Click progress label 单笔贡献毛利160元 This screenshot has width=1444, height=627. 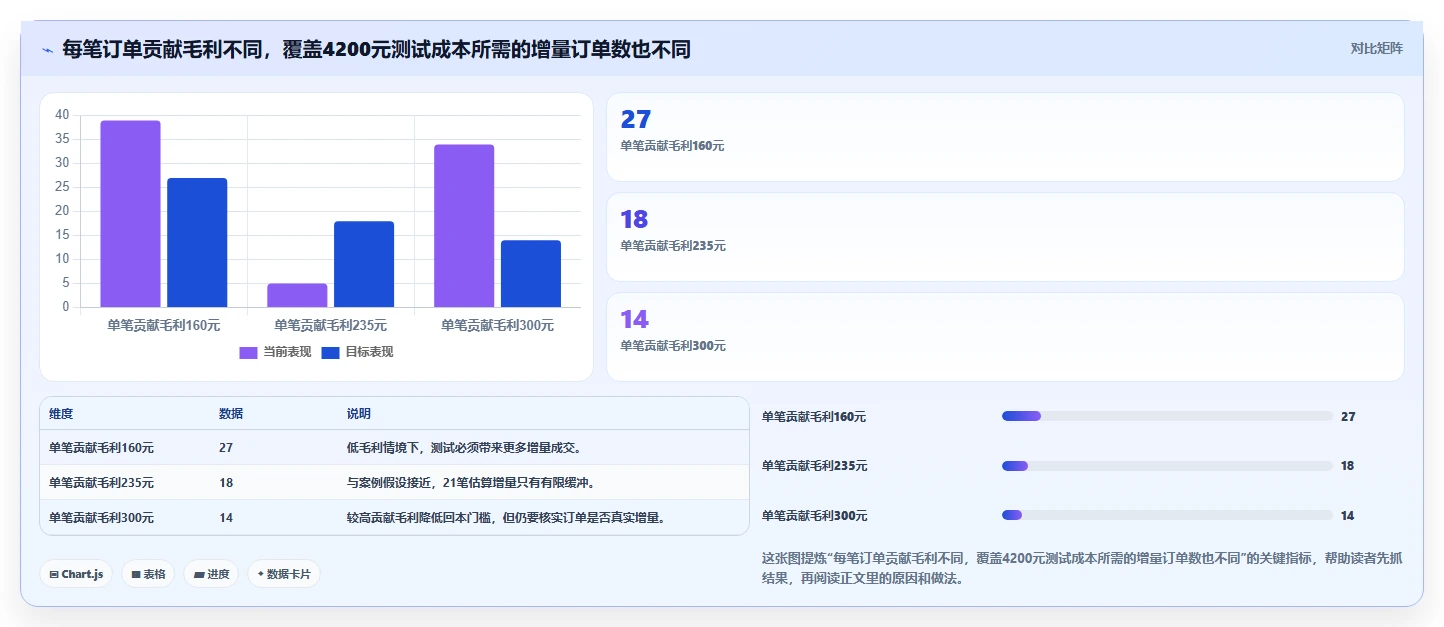tap(814, 417)
